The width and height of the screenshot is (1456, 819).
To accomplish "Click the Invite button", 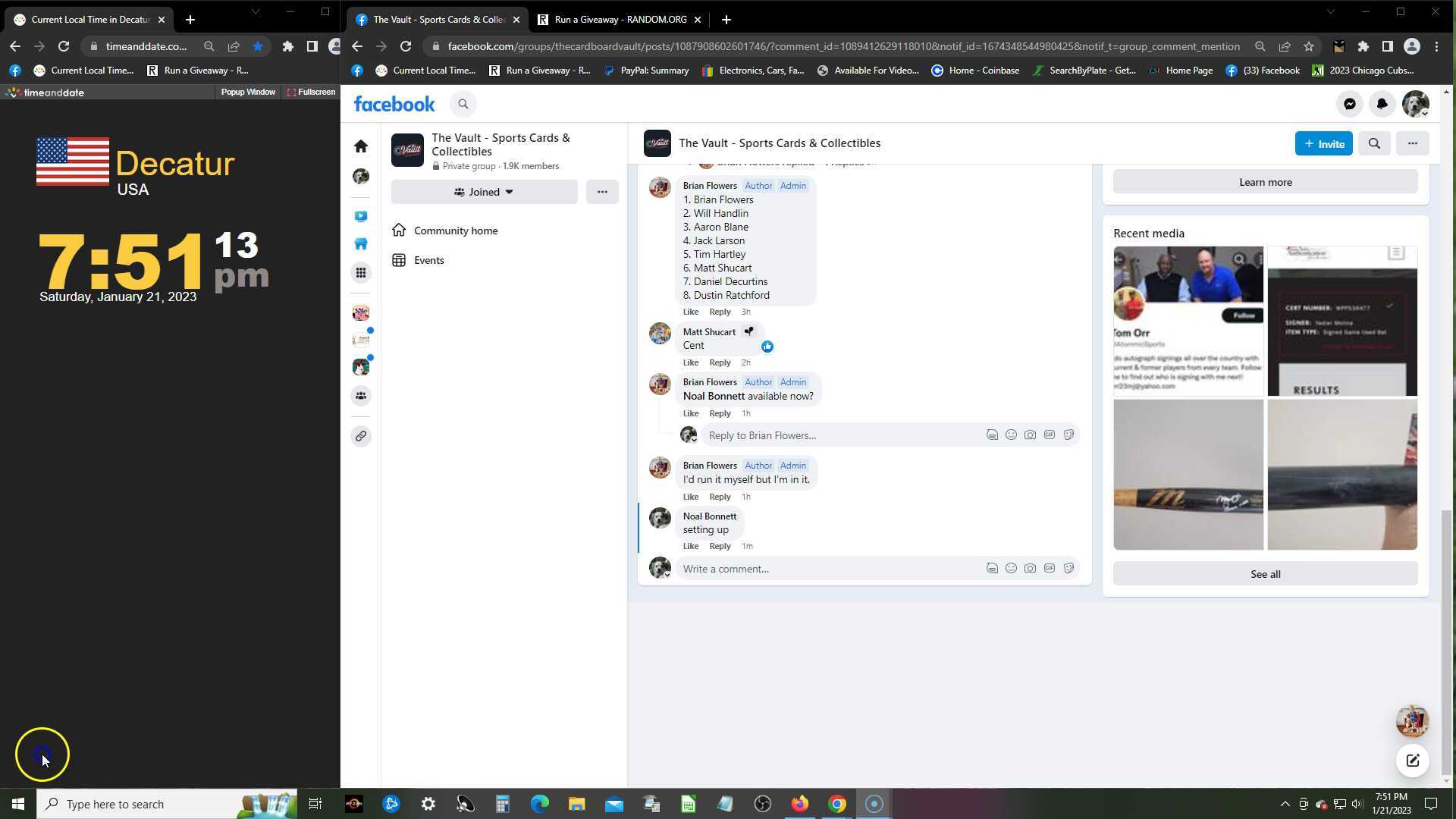I will point(1323,143).
